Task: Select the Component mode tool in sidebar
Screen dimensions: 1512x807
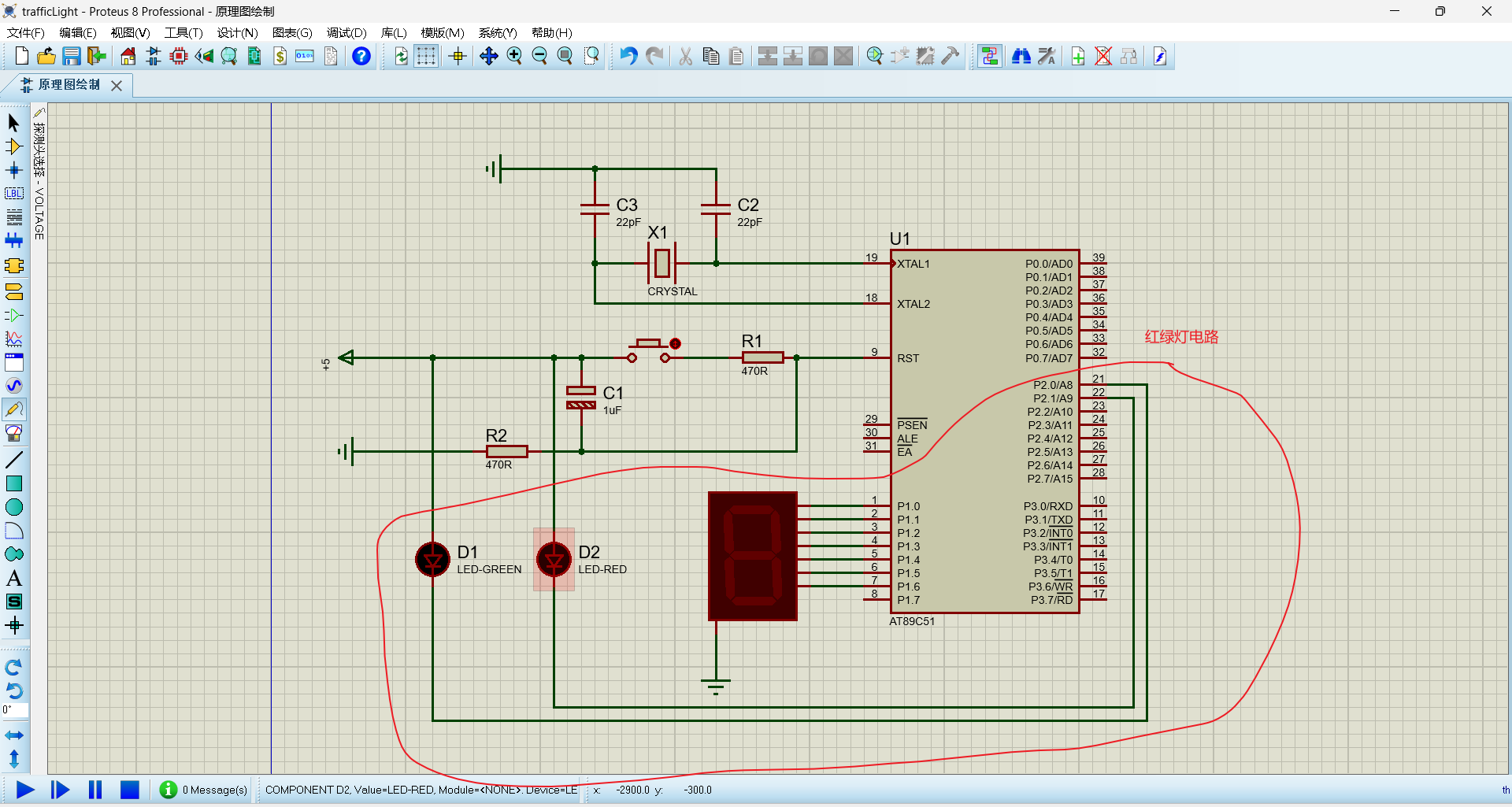Action: click(13, 146)
